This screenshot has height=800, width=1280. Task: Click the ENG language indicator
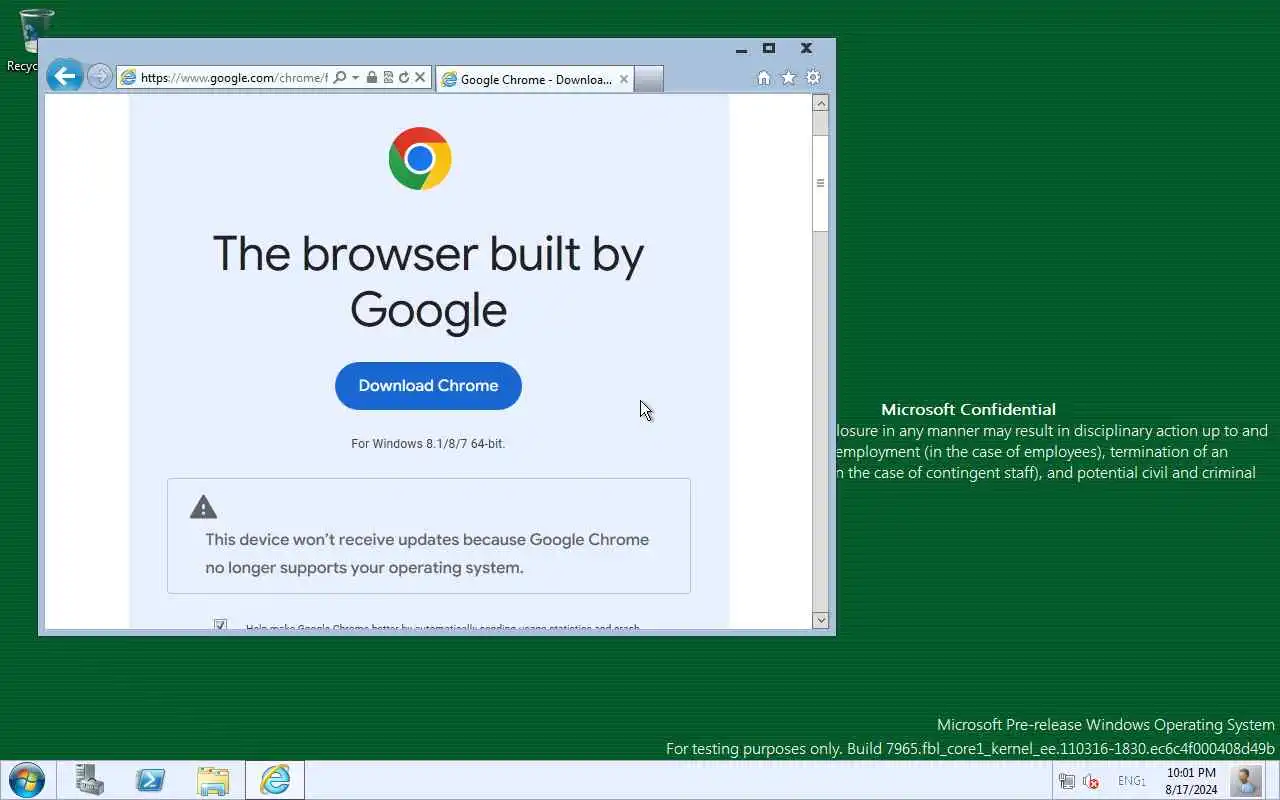coord(1131,781)
